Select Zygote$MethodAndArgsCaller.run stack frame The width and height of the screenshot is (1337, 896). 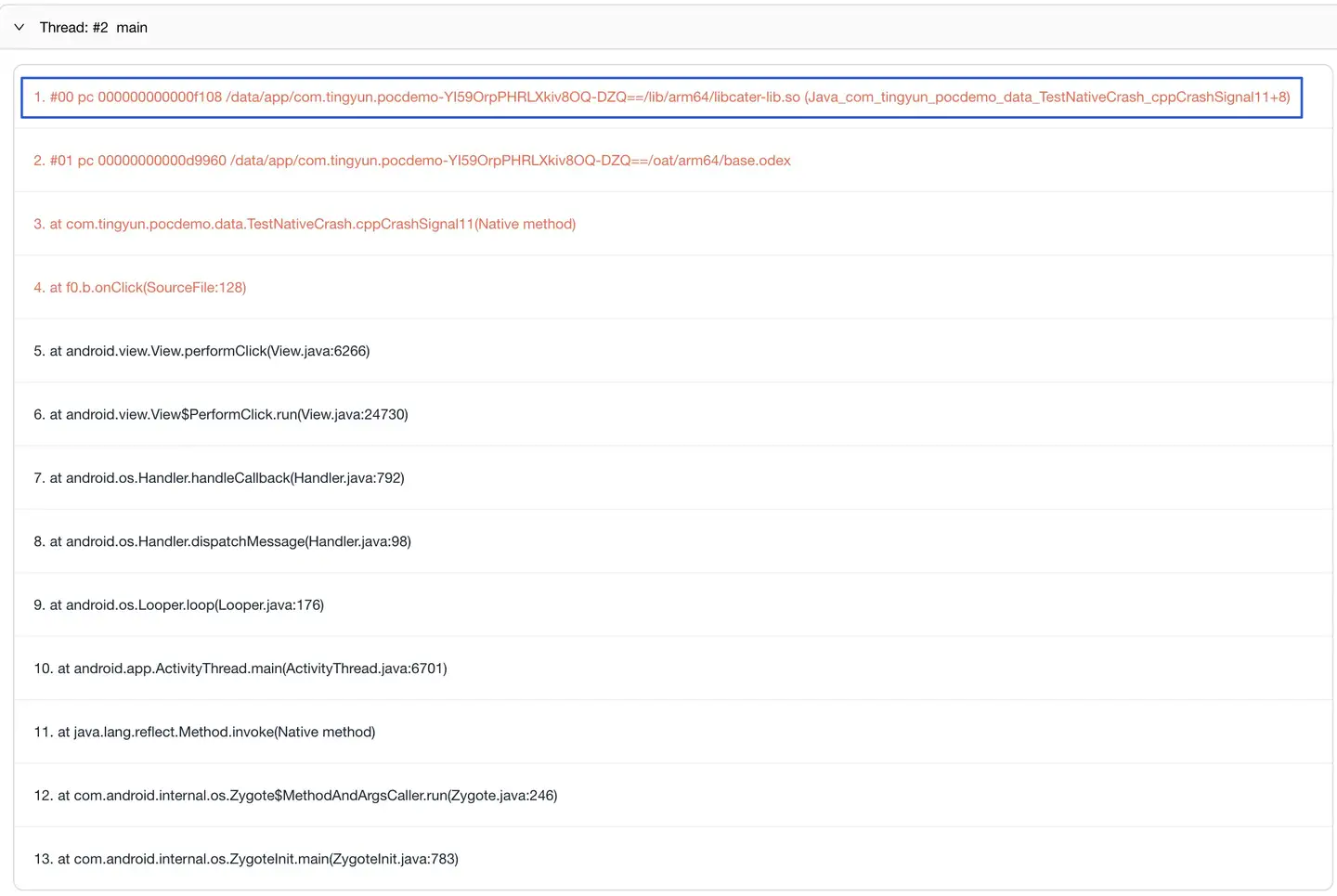tap(307, 796)
